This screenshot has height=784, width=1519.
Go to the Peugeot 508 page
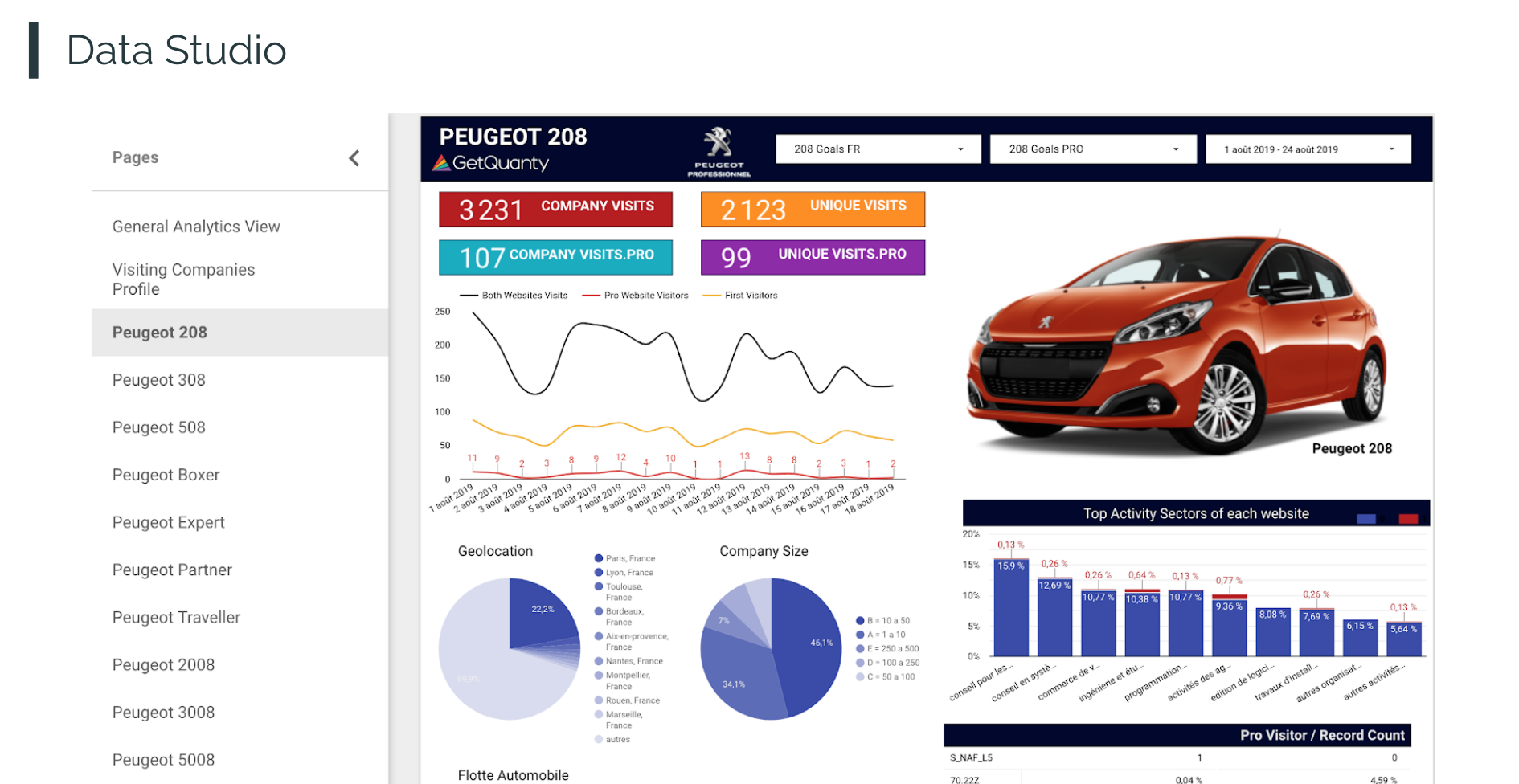point(159,427)
